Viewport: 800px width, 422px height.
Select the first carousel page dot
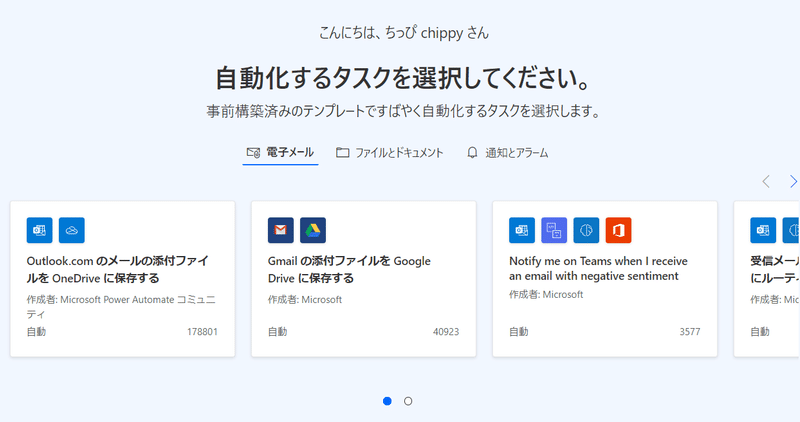pyautogui.click(x=387, y=401)
